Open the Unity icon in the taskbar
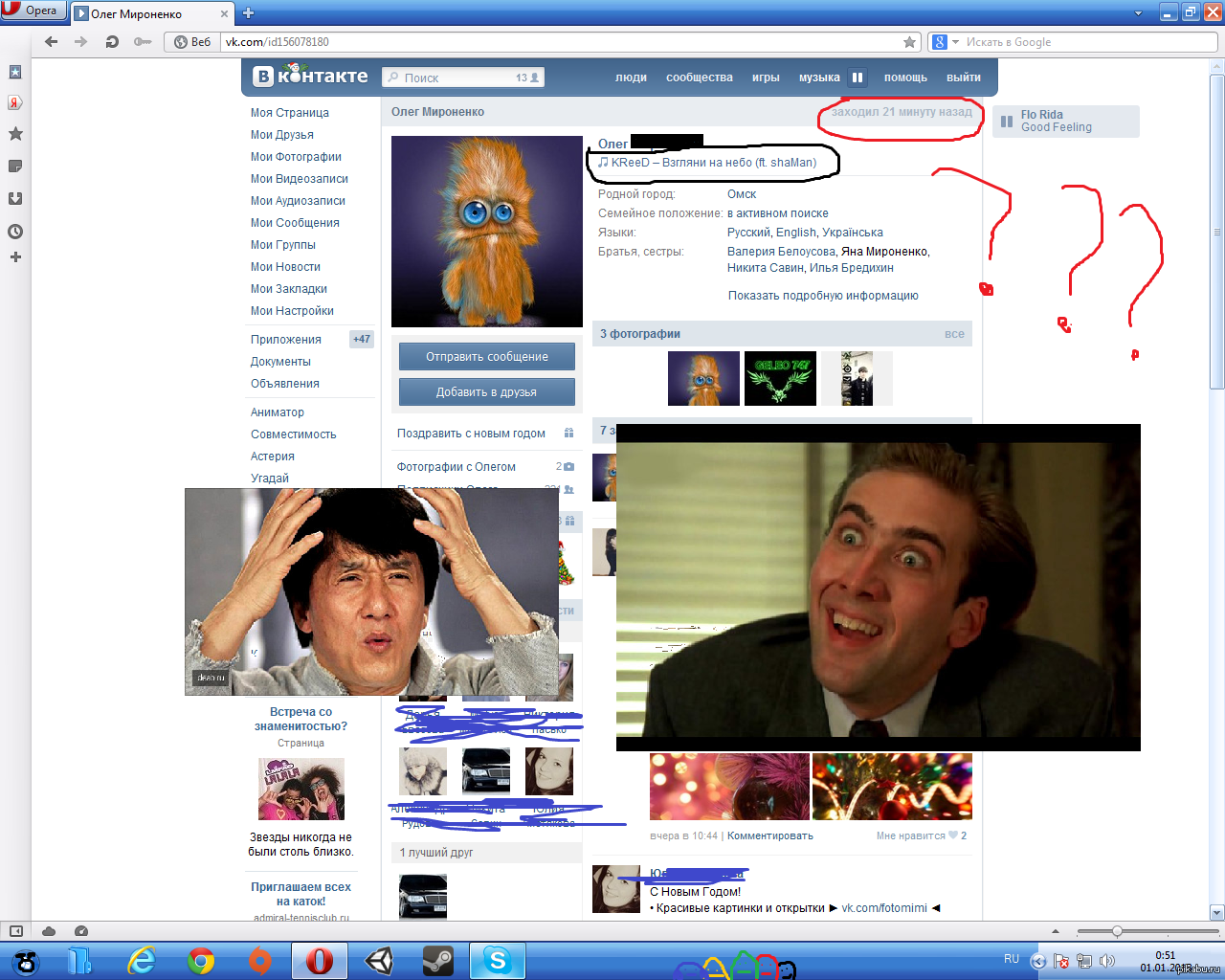Screen dimensions: 1225x980 379,960
